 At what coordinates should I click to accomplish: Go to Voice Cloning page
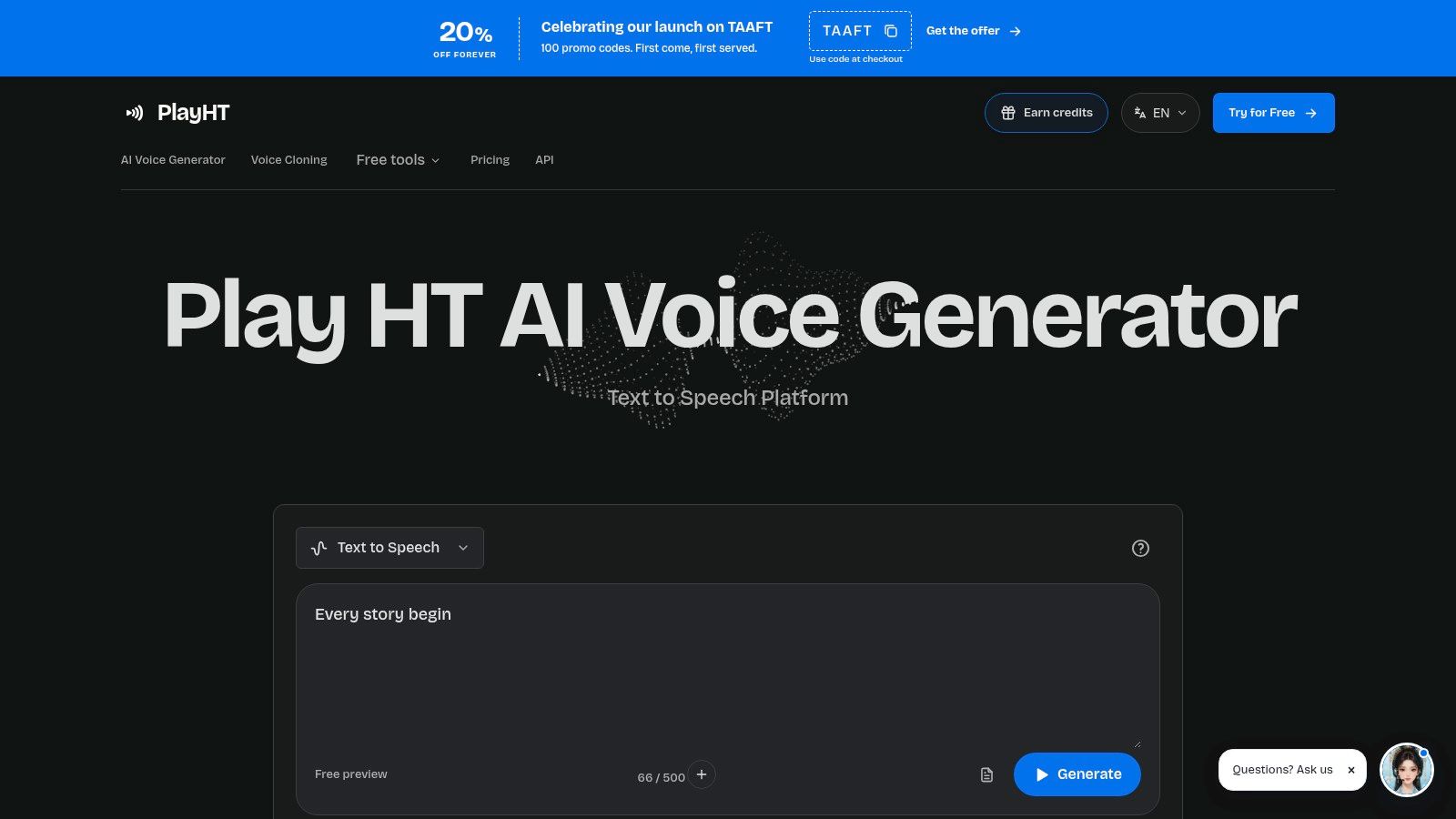(x=289, y=160)
